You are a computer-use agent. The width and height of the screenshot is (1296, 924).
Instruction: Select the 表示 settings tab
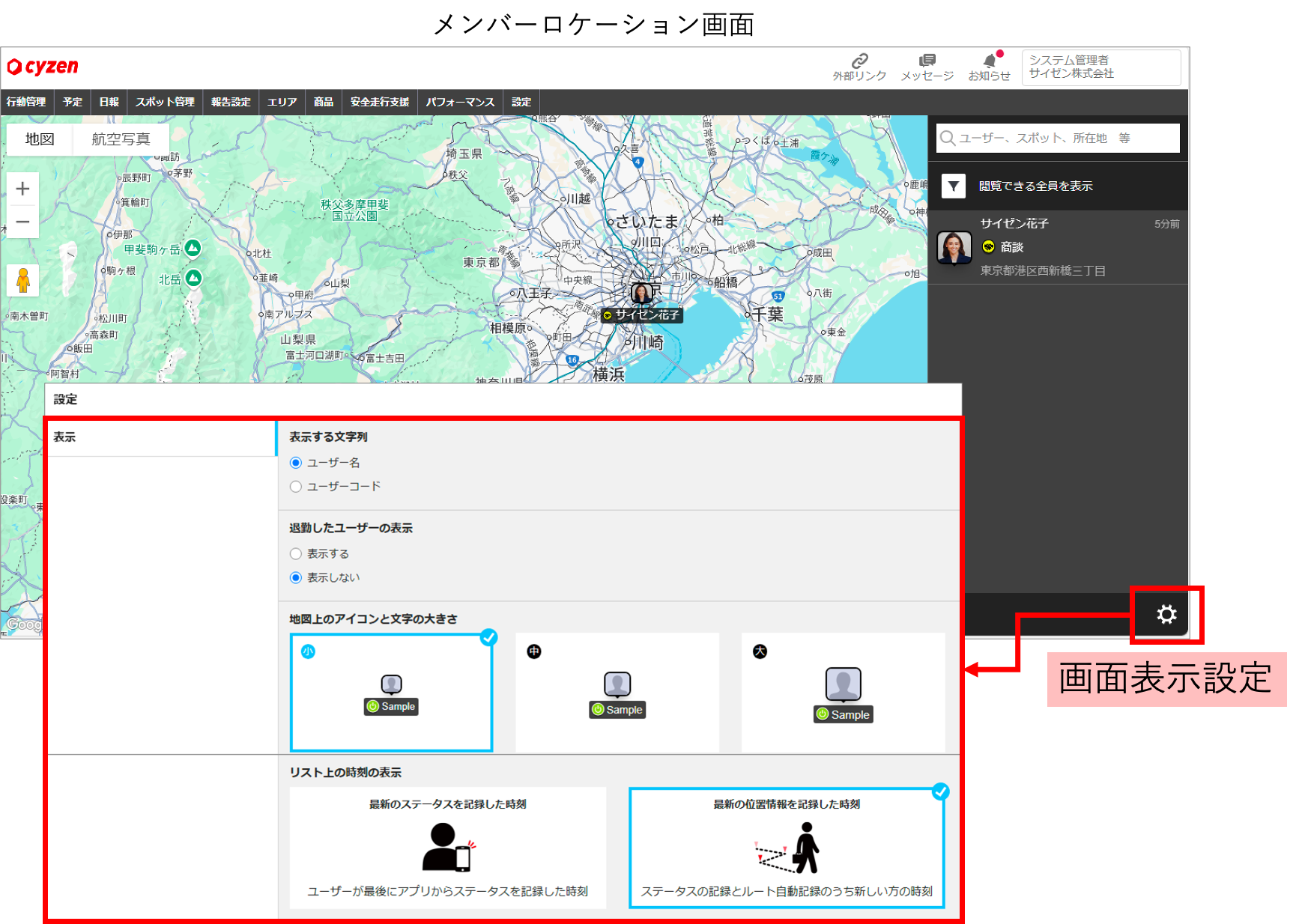click(162, 437)
